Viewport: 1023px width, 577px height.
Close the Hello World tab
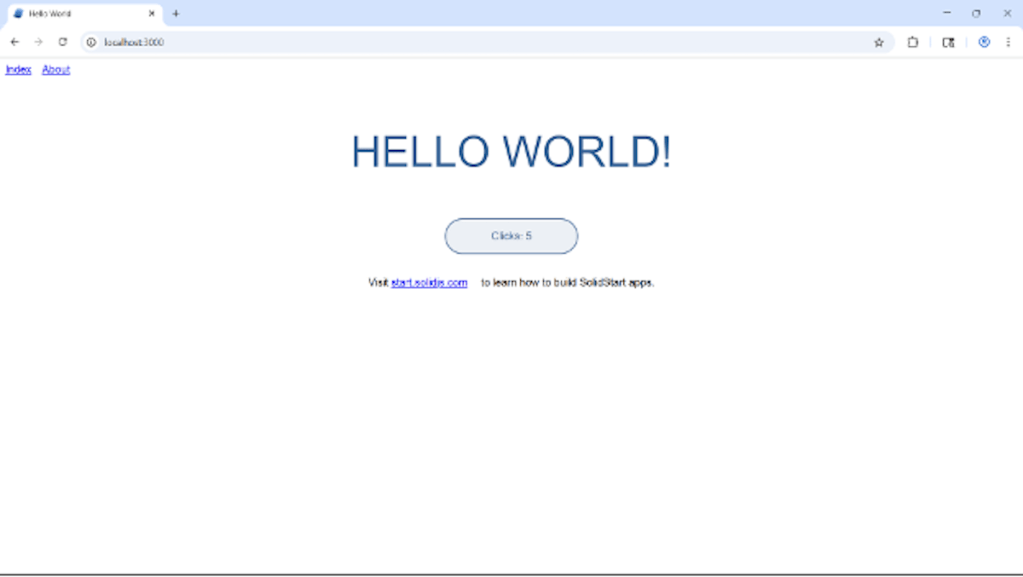point(151,13)
